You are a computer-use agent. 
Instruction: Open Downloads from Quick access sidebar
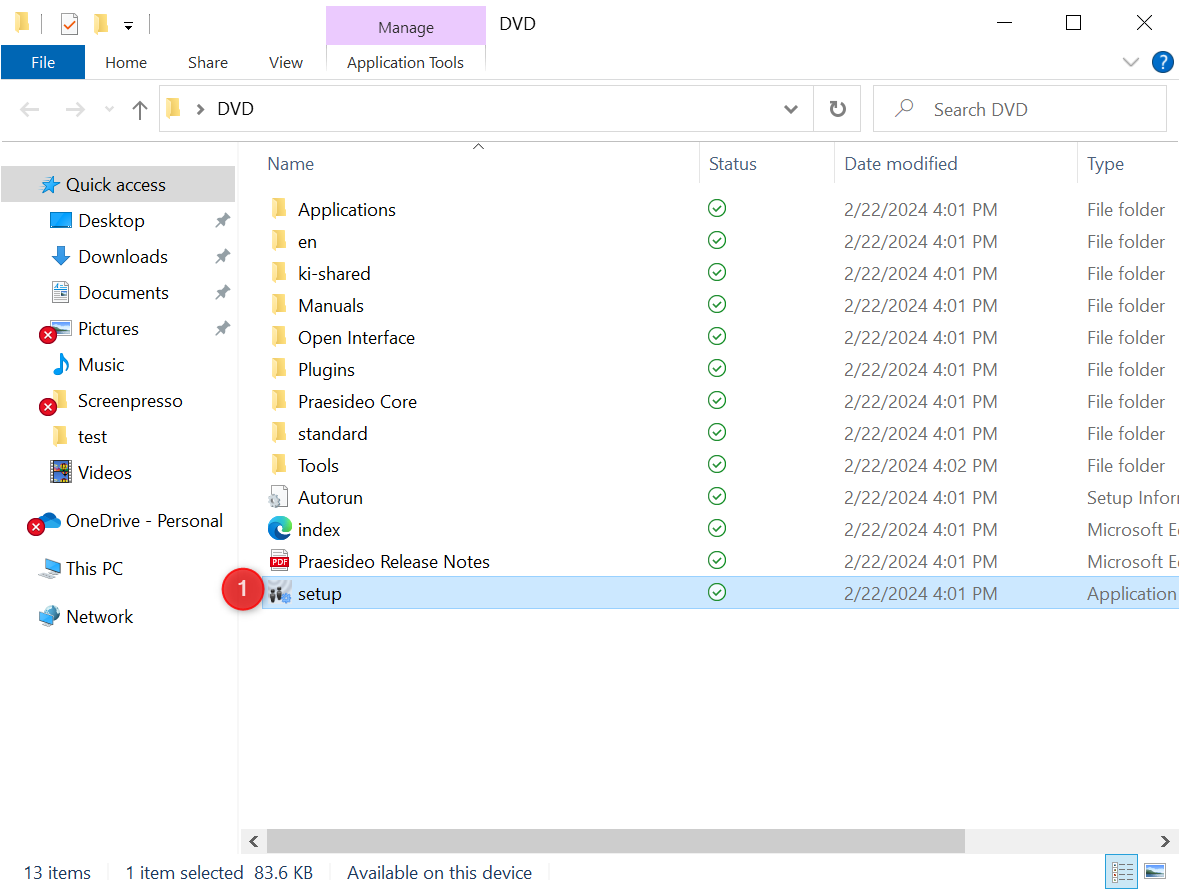point(122,256)
